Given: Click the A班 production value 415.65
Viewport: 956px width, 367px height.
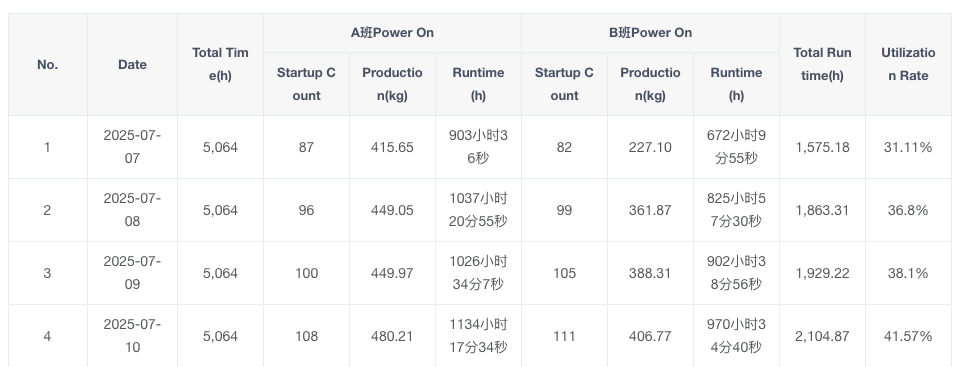Looking at the screenshot, I should click(392, 148).
